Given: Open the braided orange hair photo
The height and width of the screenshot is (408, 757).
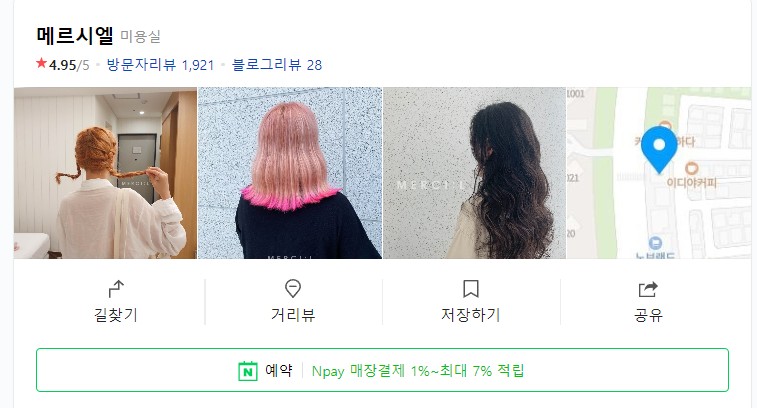Looking at the screenshot, I should 105,173.
